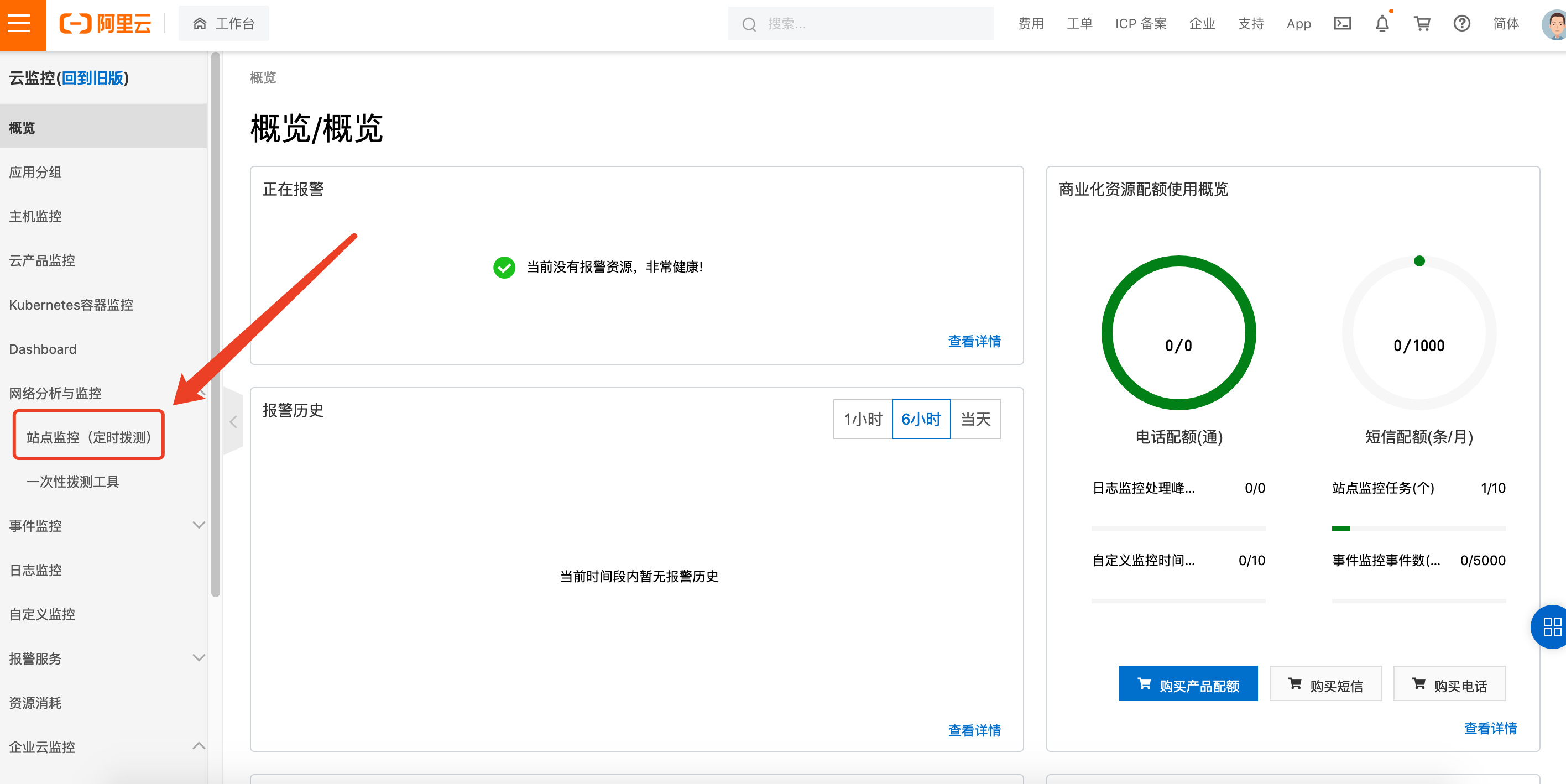Open the ICP 备案 menu
The width and height of the screenshot is (1566, 784).
pyautogui.click(x=1140, y=24)
